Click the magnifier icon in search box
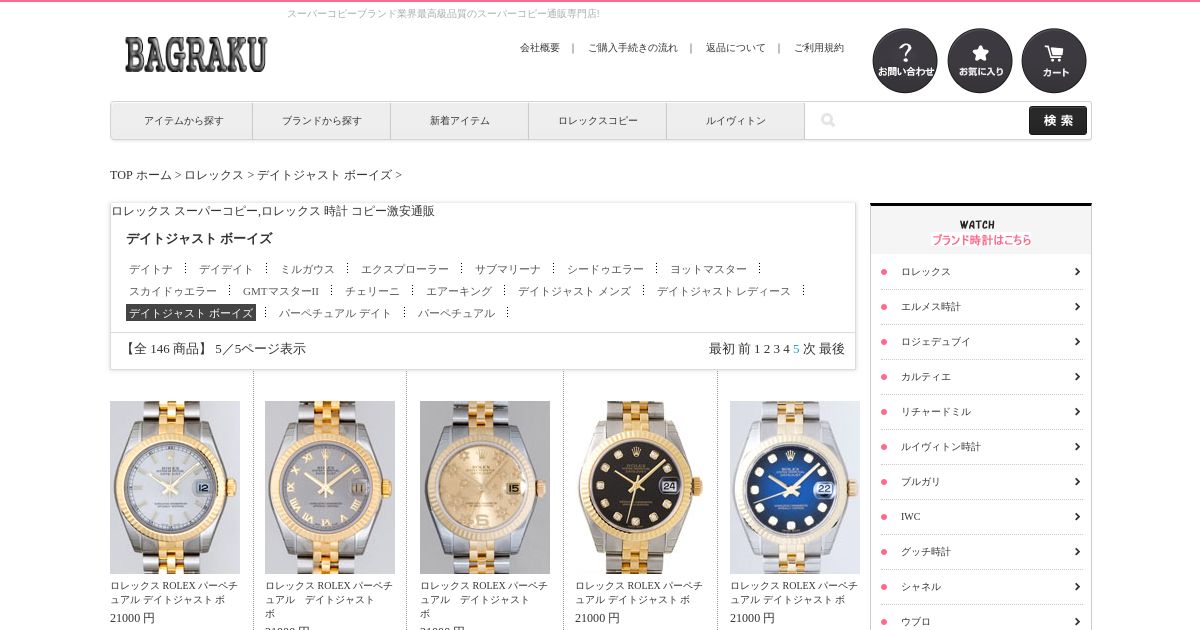The width and height of the screenshot is (1200, 630). pos(828,121)
